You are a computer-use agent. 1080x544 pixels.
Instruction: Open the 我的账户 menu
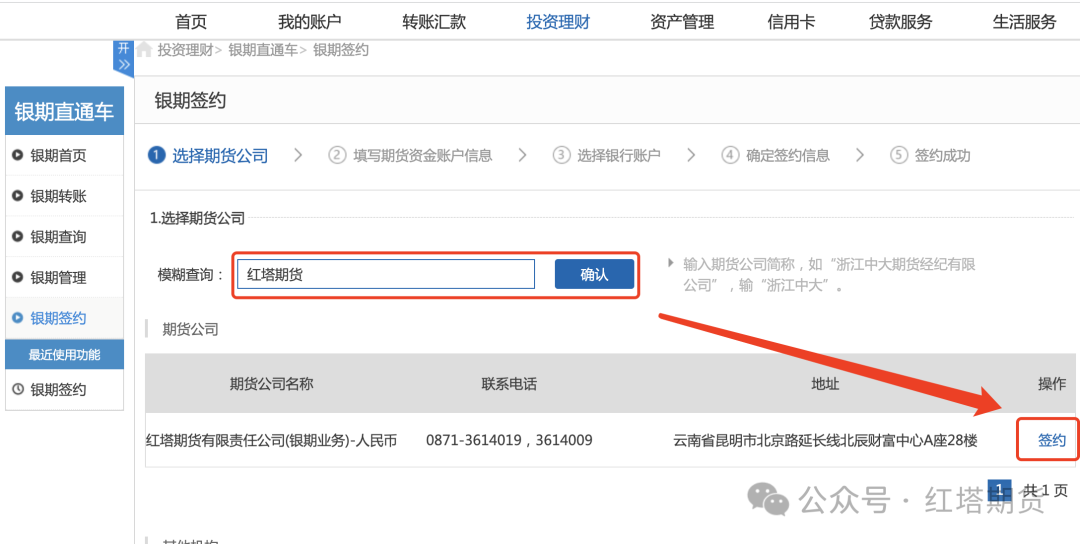pyautogui.click(x=310, y=22)
